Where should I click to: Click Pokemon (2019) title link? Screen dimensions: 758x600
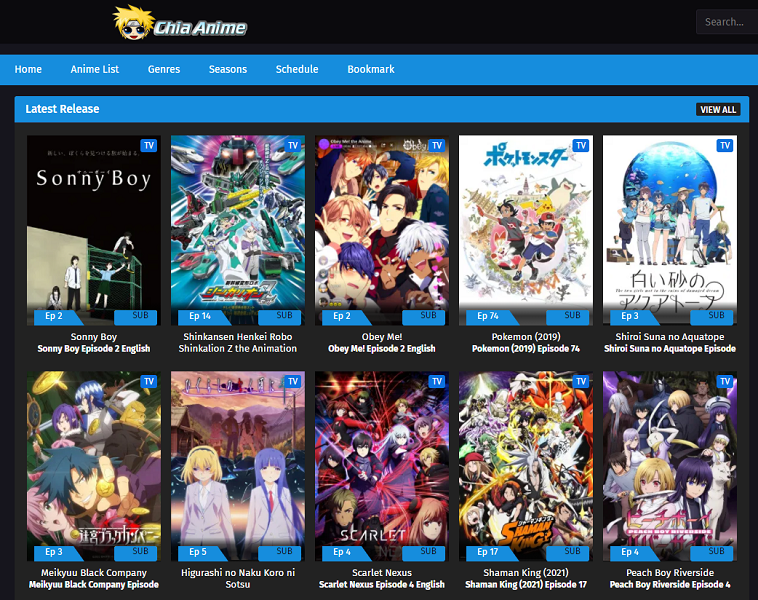click(526, 337)
